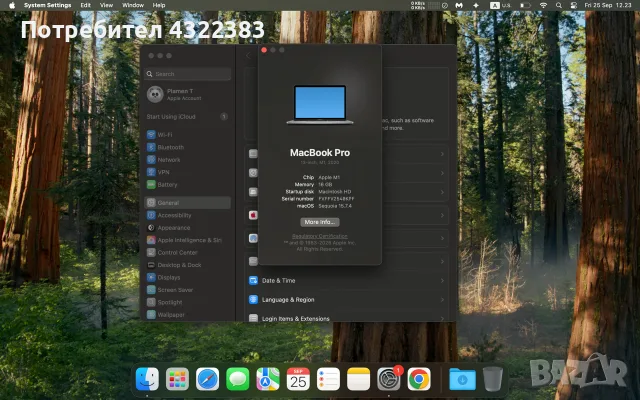Open the System Settings menu
The width and height of the screenshot is (640, 400).
47,5
